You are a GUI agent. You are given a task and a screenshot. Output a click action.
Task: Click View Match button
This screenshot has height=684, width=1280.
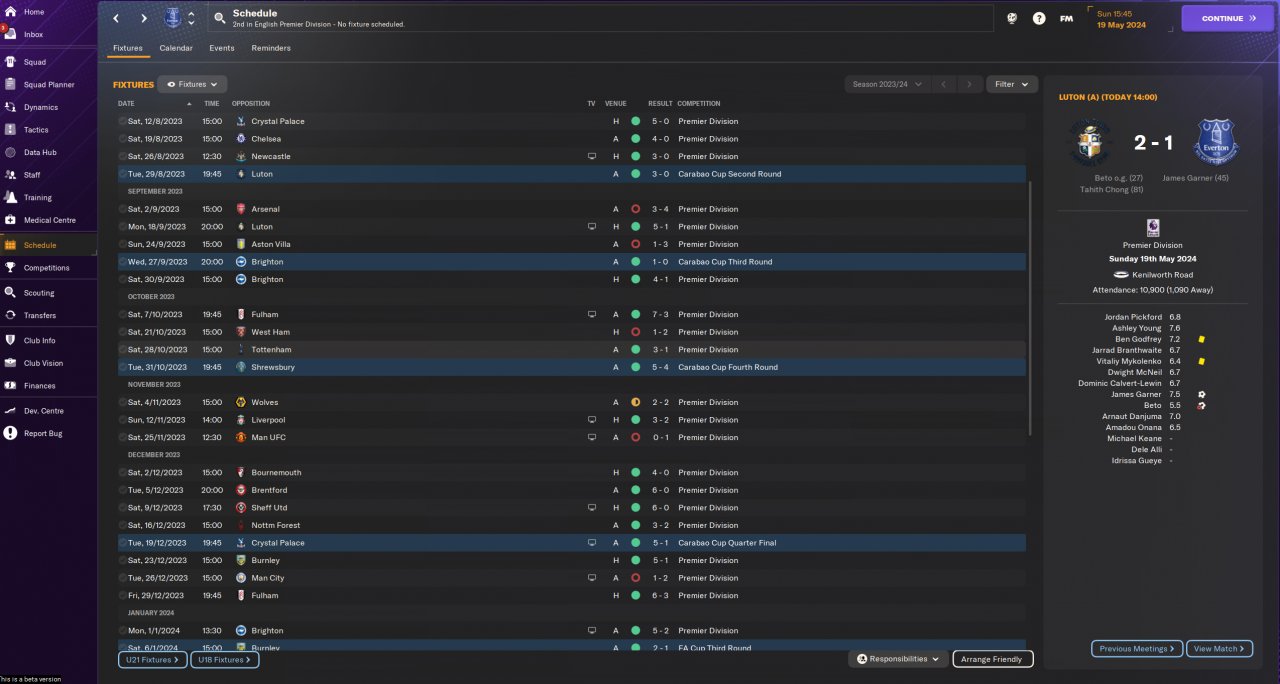pos(1220,649)
